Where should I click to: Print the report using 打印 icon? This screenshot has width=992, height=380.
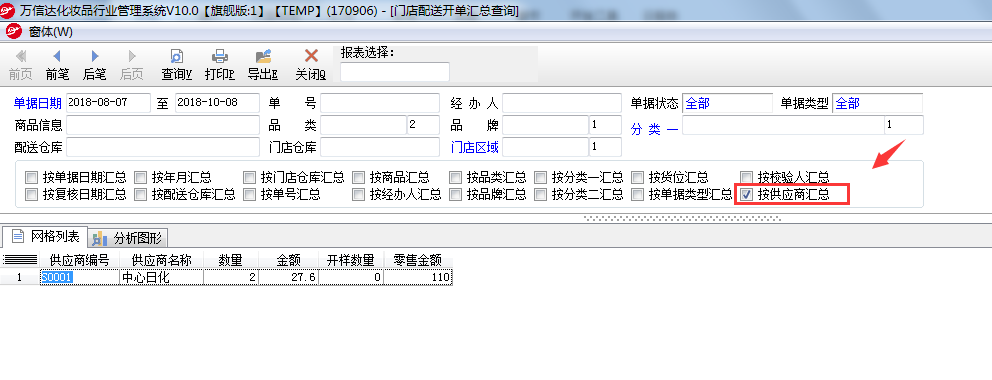(220, 56)
